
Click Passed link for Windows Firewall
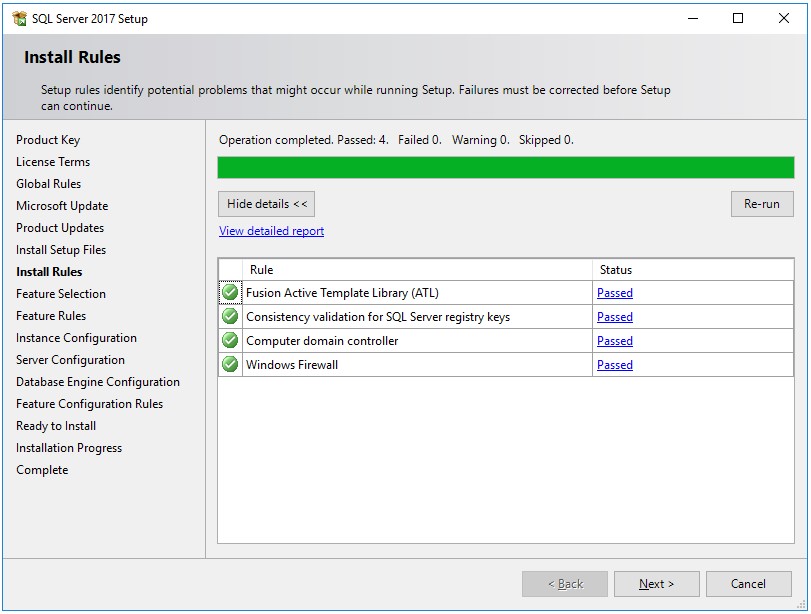[x=614, y=365]
